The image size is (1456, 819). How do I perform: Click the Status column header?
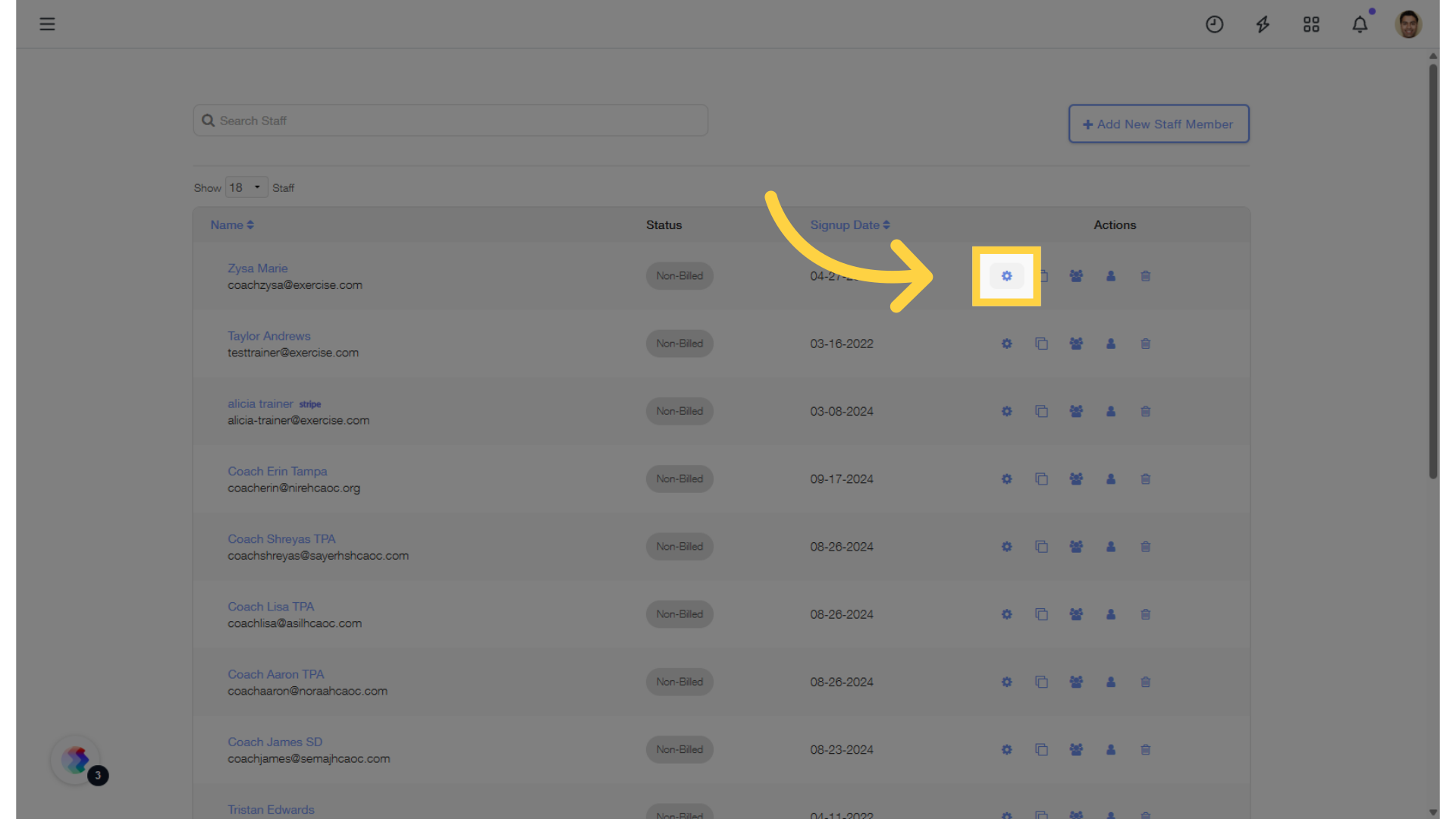664,225
